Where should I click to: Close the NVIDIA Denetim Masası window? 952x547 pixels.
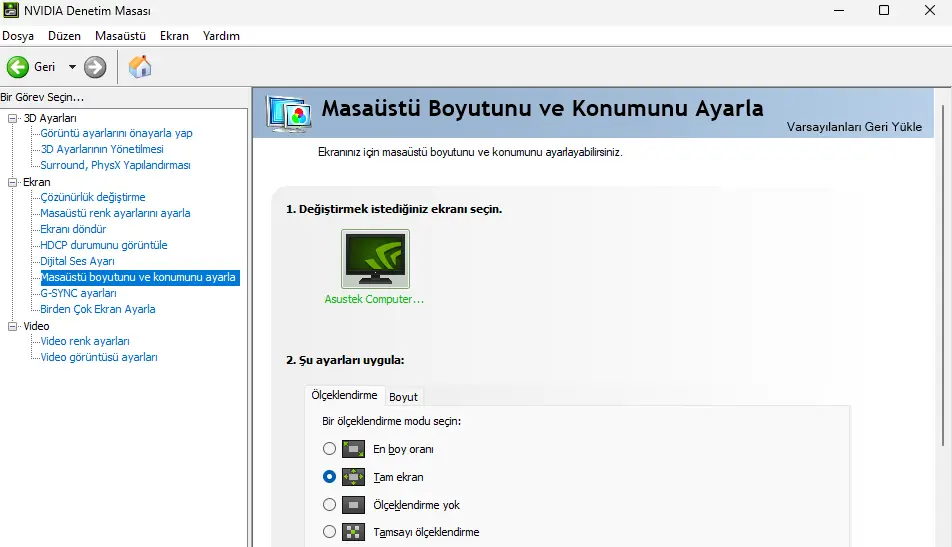click(x=930, y=10)
